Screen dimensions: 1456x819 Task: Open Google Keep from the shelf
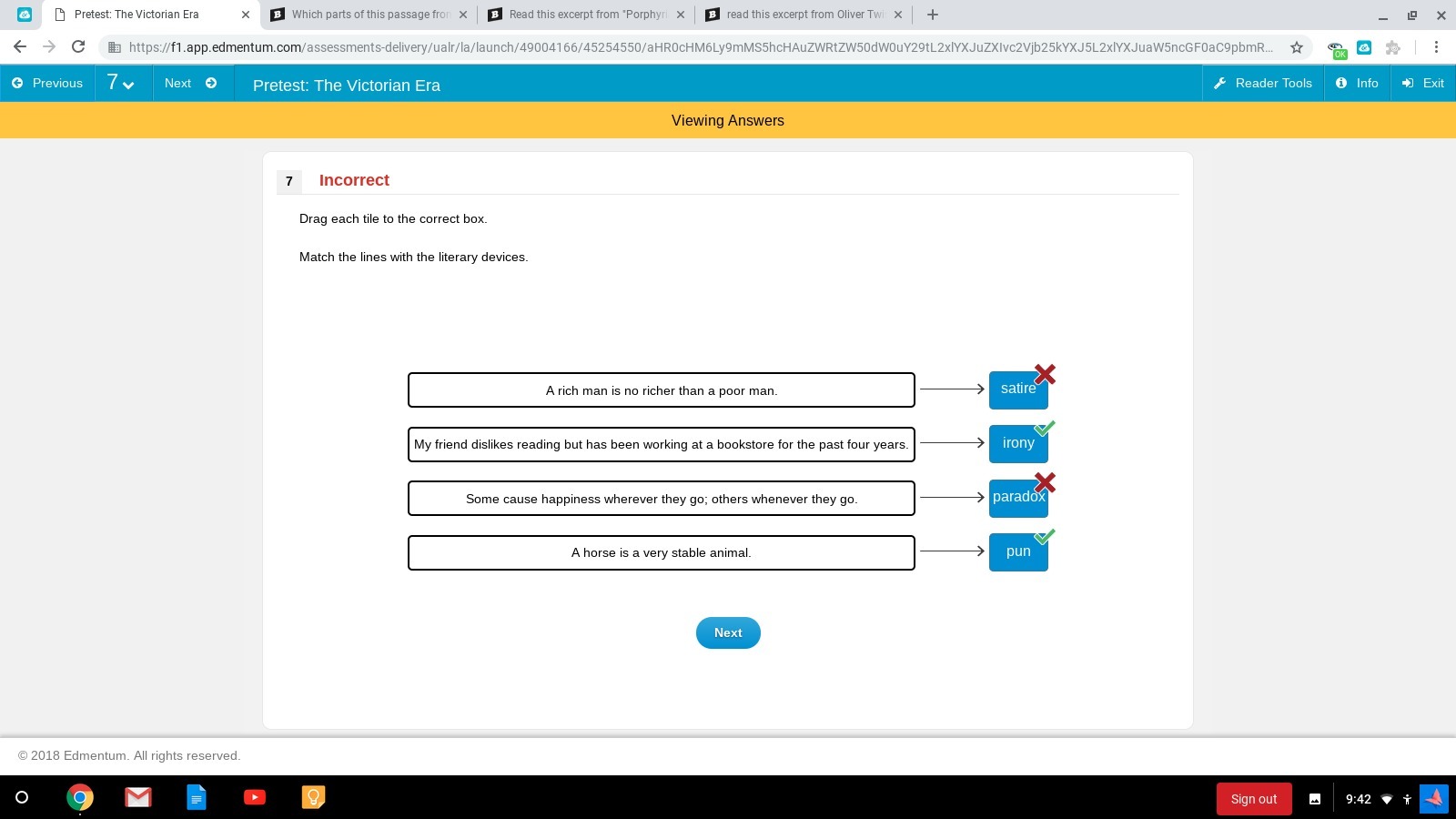pyautogui.click(x=313, y=797)
